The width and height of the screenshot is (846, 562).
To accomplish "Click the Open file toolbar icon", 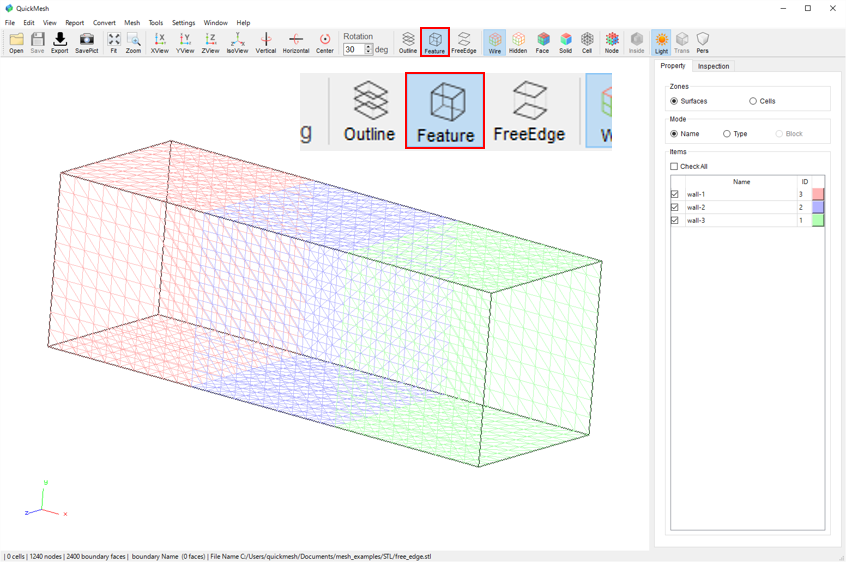I will [x=16, y=43].
